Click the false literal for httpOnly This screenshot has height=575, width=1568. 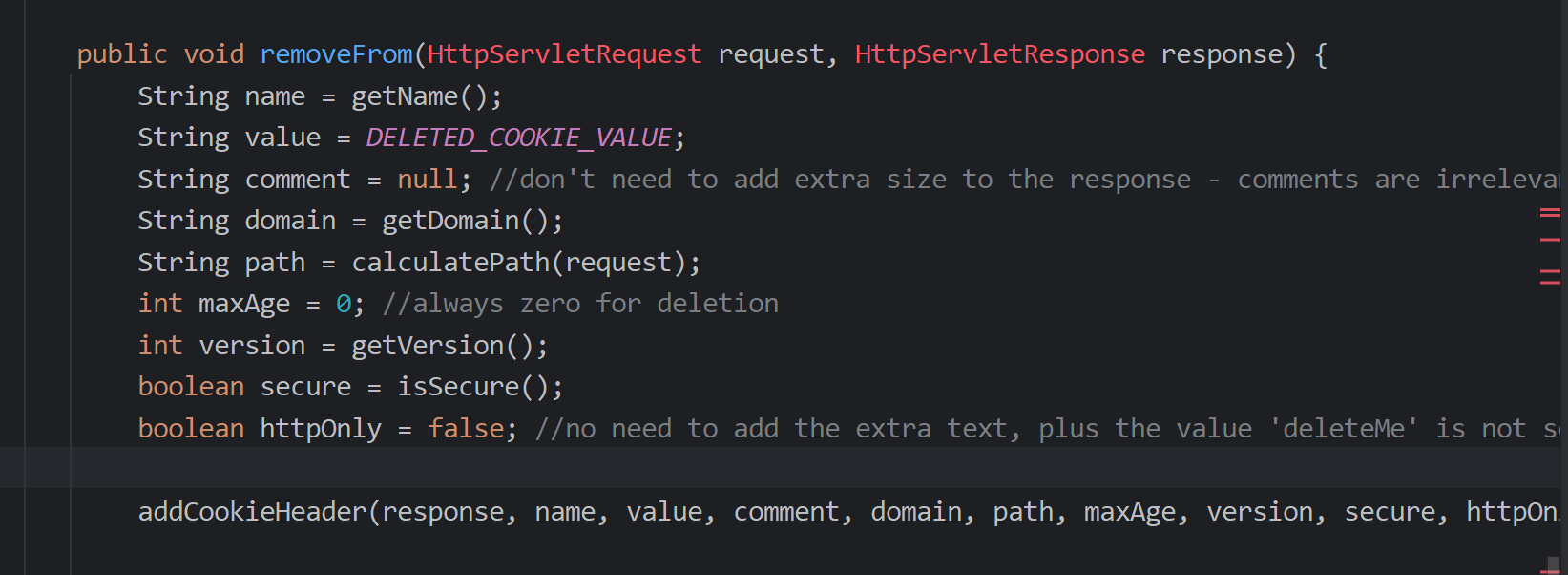click(466, 429)
